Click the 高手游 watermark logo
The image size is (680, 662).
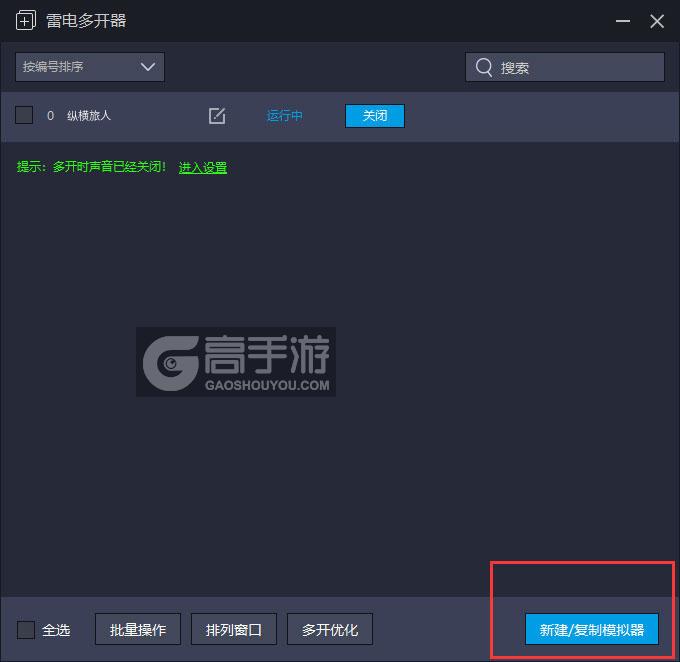click(236, 362)
